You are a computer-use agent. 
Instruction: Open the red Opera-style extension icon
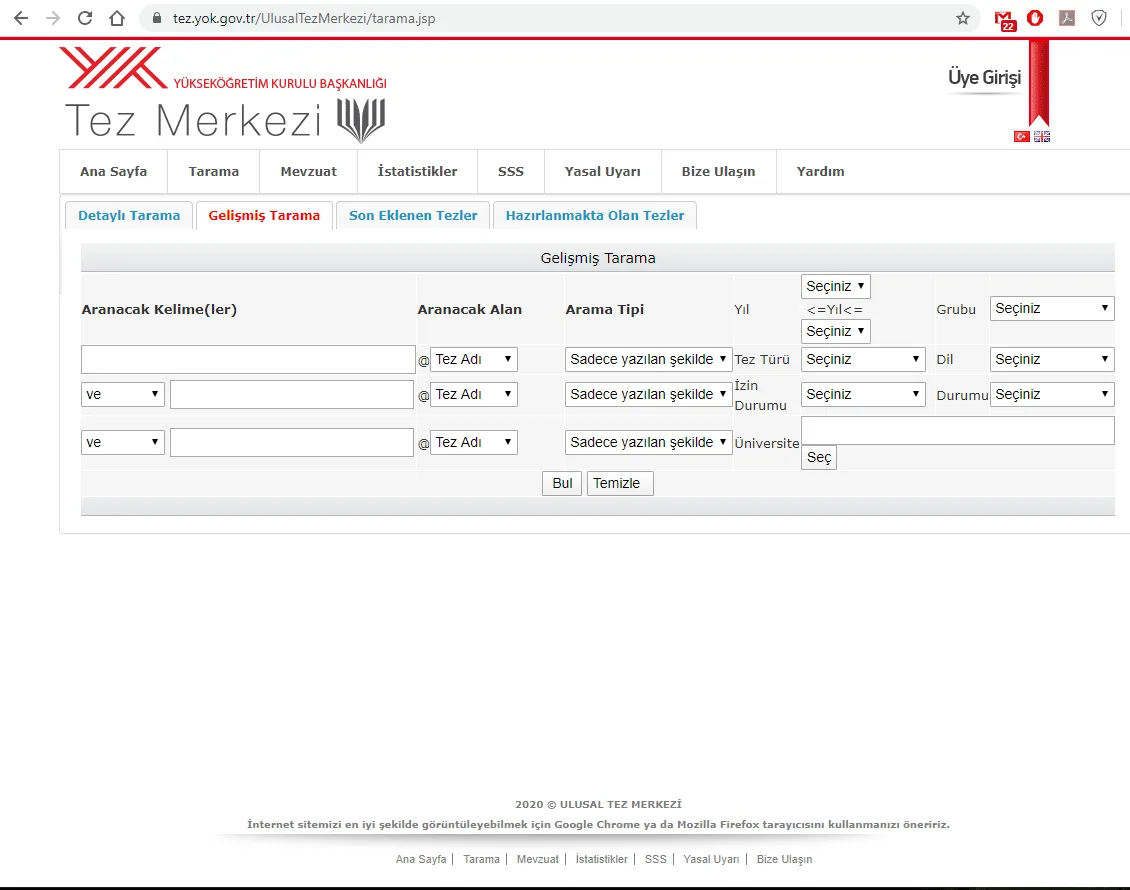[x=1035, y=18]
